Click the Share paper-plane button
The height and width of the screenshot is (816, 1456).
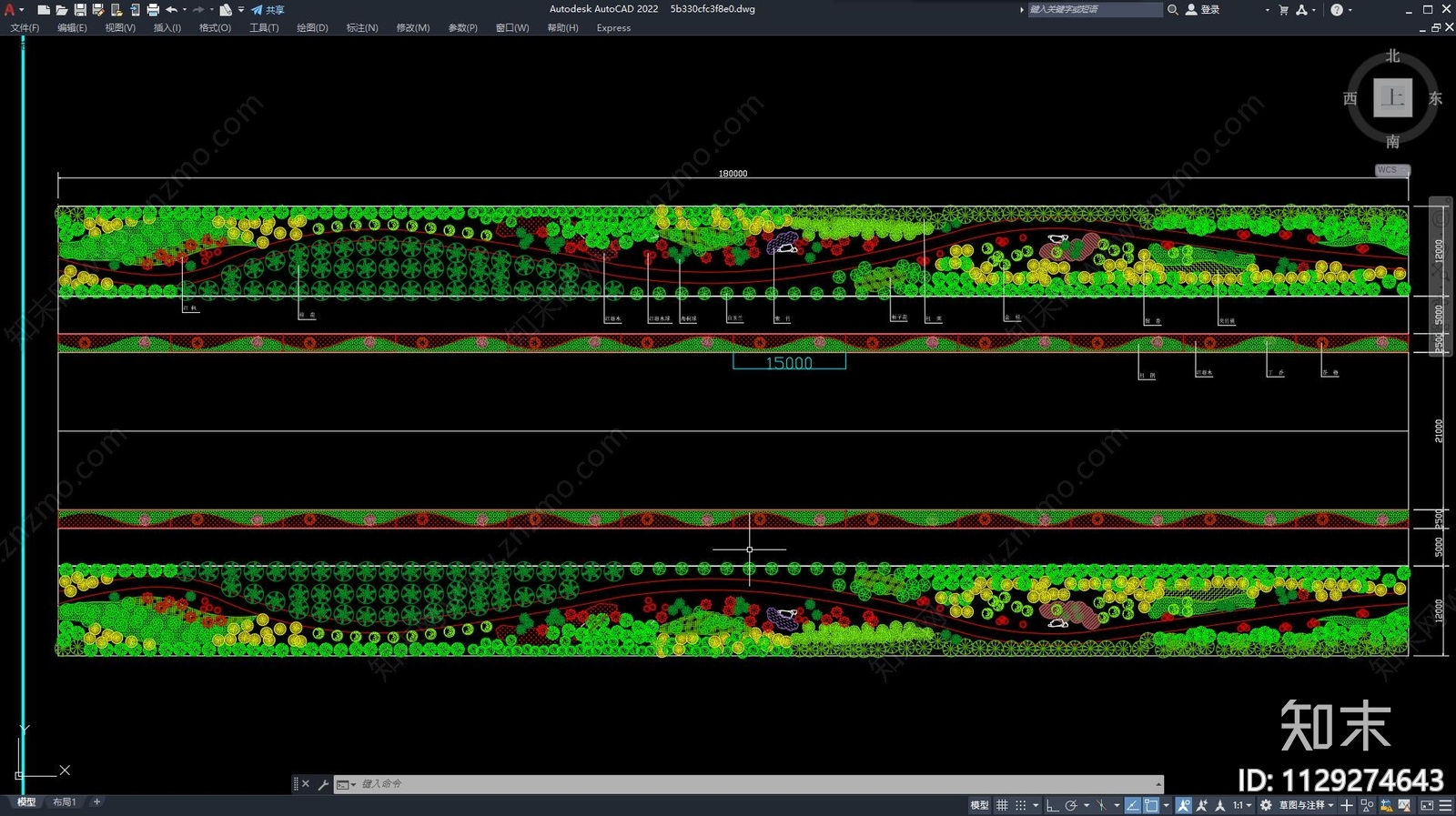(x=268, y=10)
